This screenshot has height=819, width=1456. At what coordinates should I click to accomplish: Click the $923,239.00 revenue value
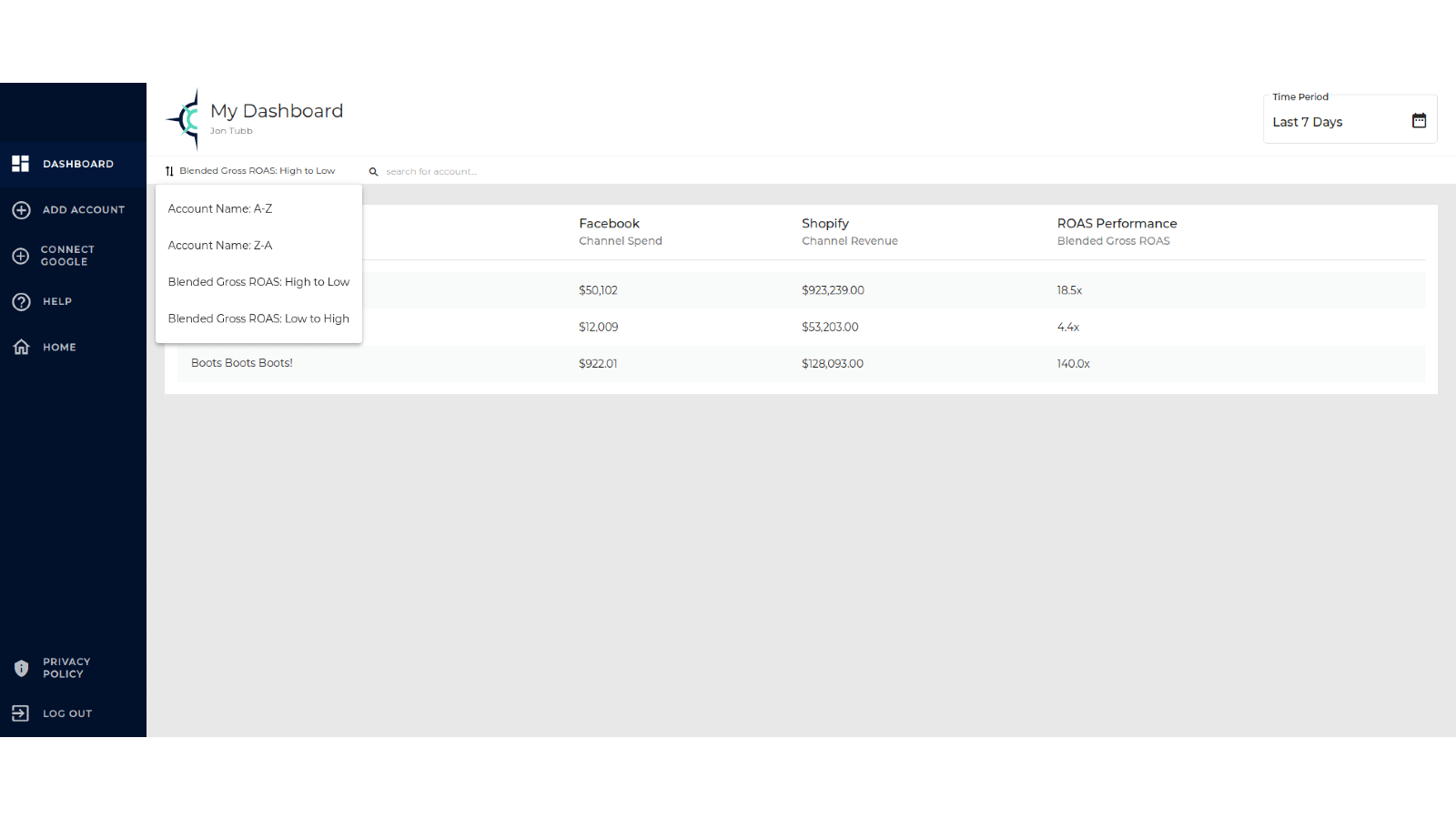point(833,290)
